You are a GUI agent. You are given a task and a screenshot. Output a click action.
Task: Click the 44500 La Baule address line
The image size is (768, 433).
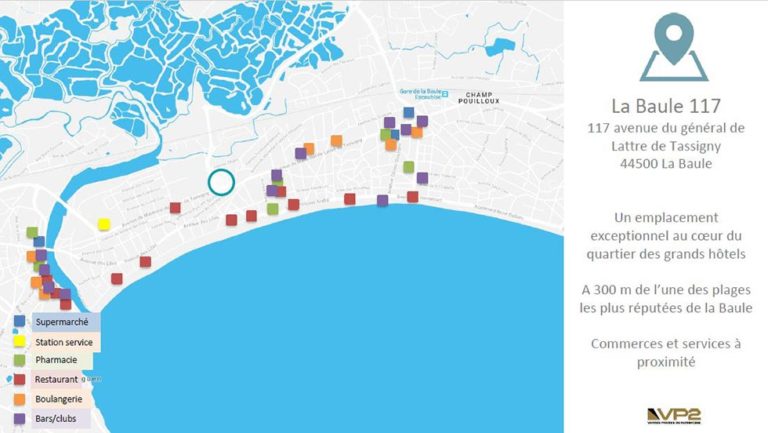coord(666,164)
